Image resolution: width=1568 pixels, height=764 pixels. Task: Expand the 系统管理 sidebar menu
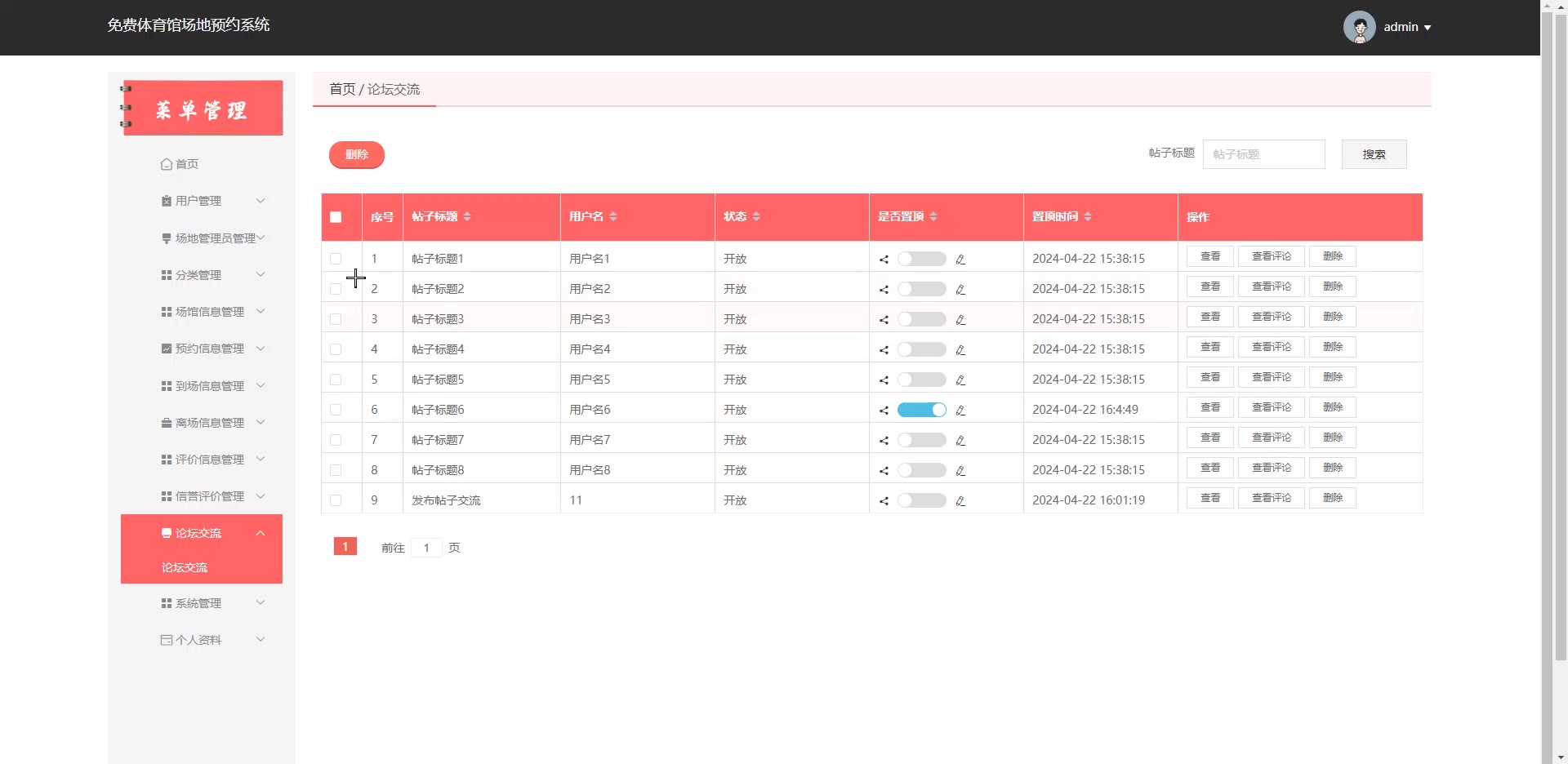pyautogui.click(x=212, y=603)
